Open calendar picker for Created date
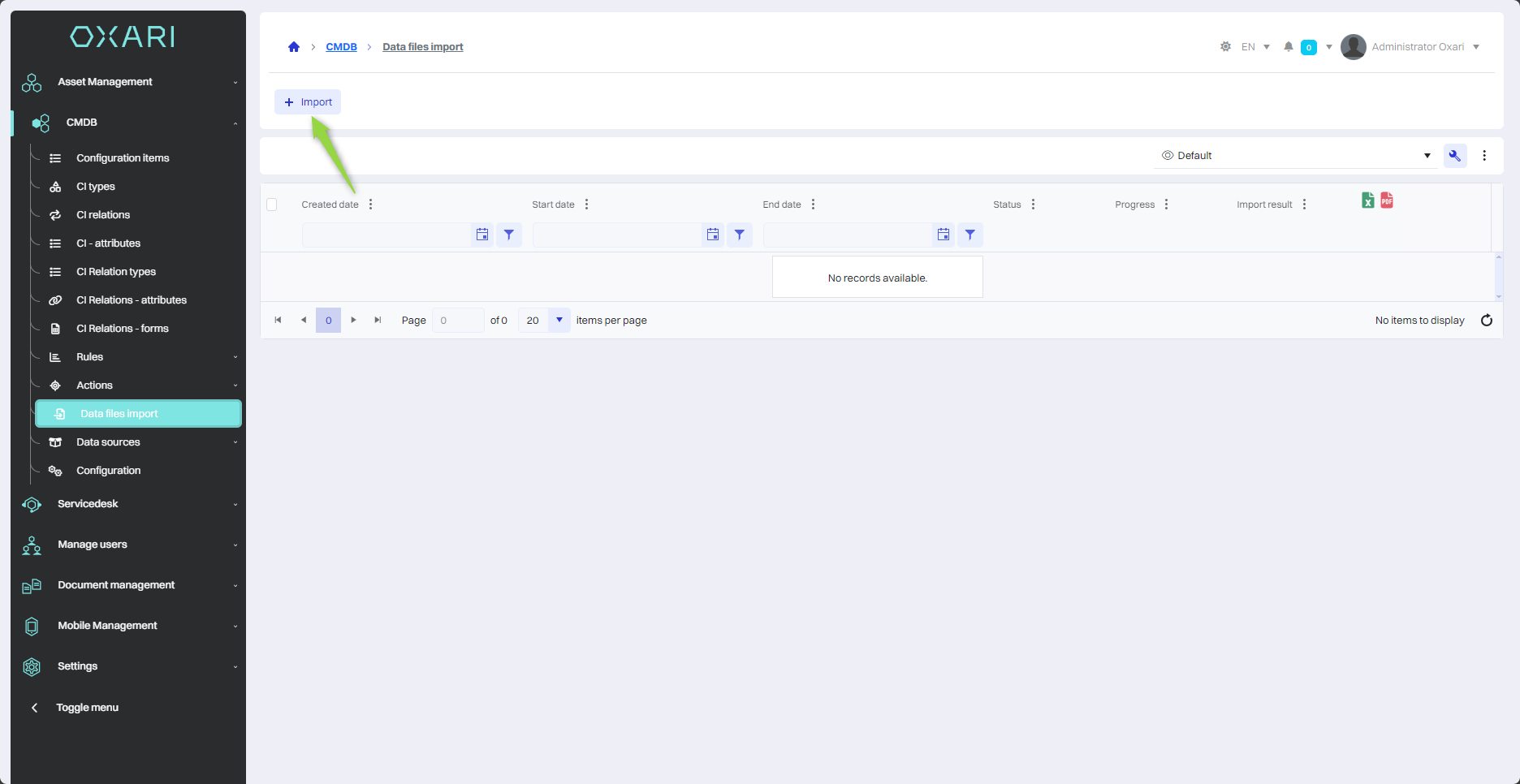This screenshot has height=784, width=1520. click(x=482, y=235)
